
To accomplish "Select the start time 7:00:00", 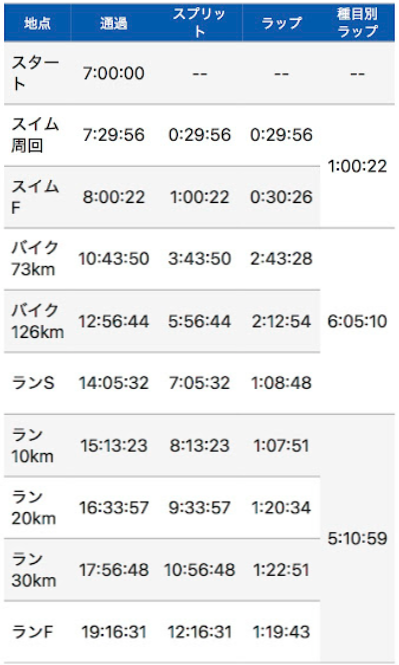I will pyautogui.click(x=114, y=73).
